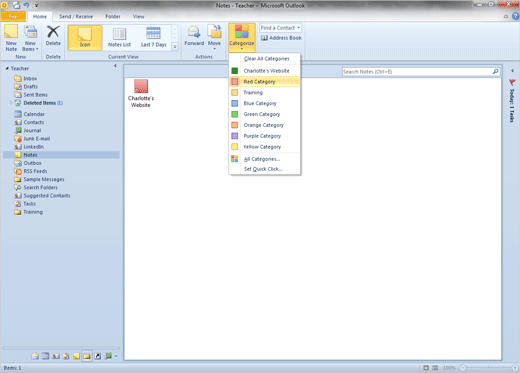Open the Suggested Contacts folder
This screenshot has height=373, width=520.
coord(42,196)
